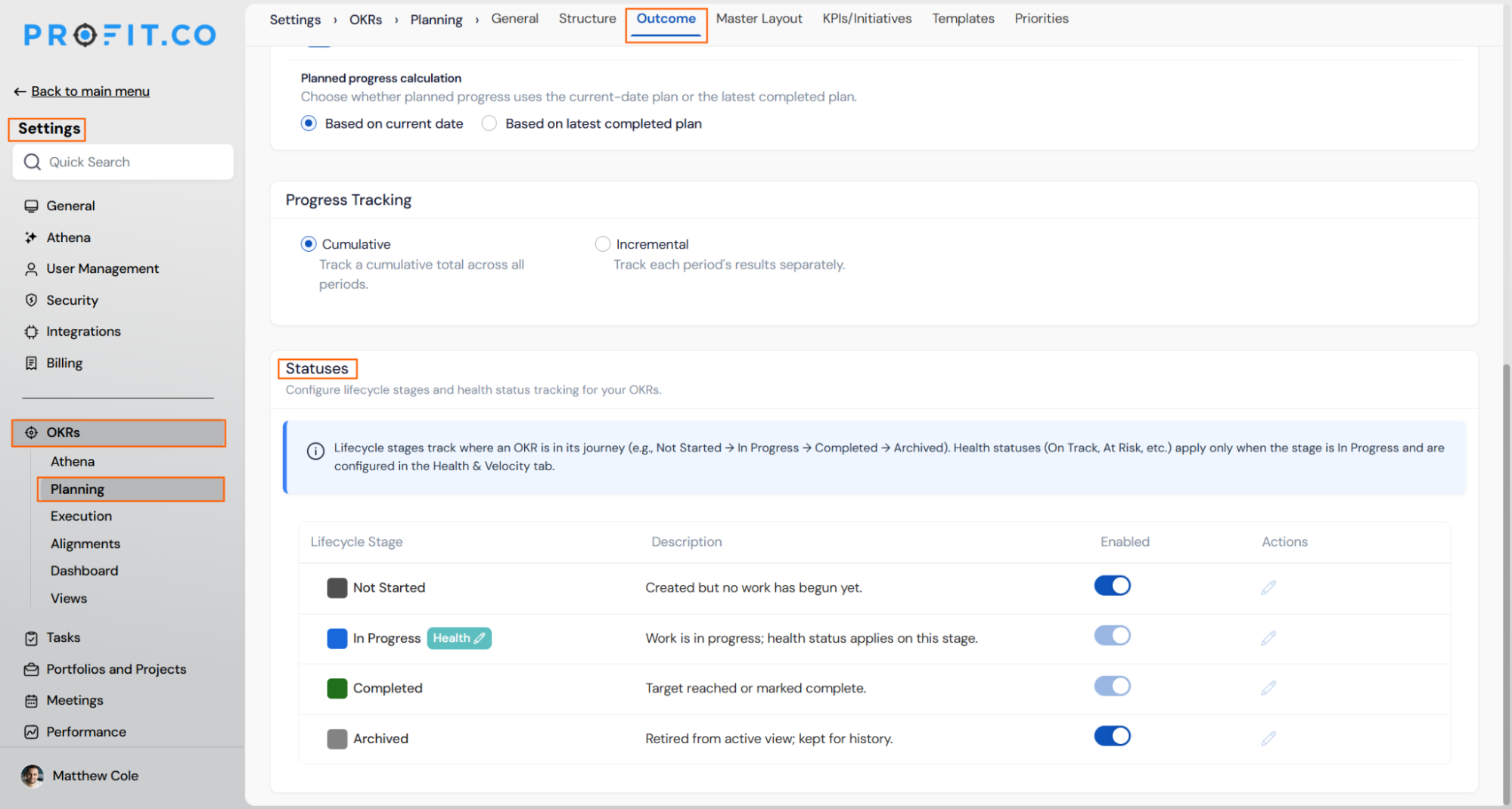The image size is (1512, 809).
Task: Open the Health edit badge on In Progress
Action: coord(459,638)
